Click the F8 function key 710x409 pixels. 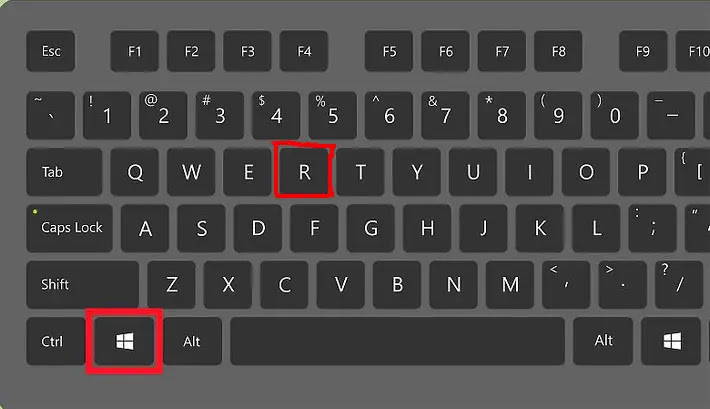point(558,51)
